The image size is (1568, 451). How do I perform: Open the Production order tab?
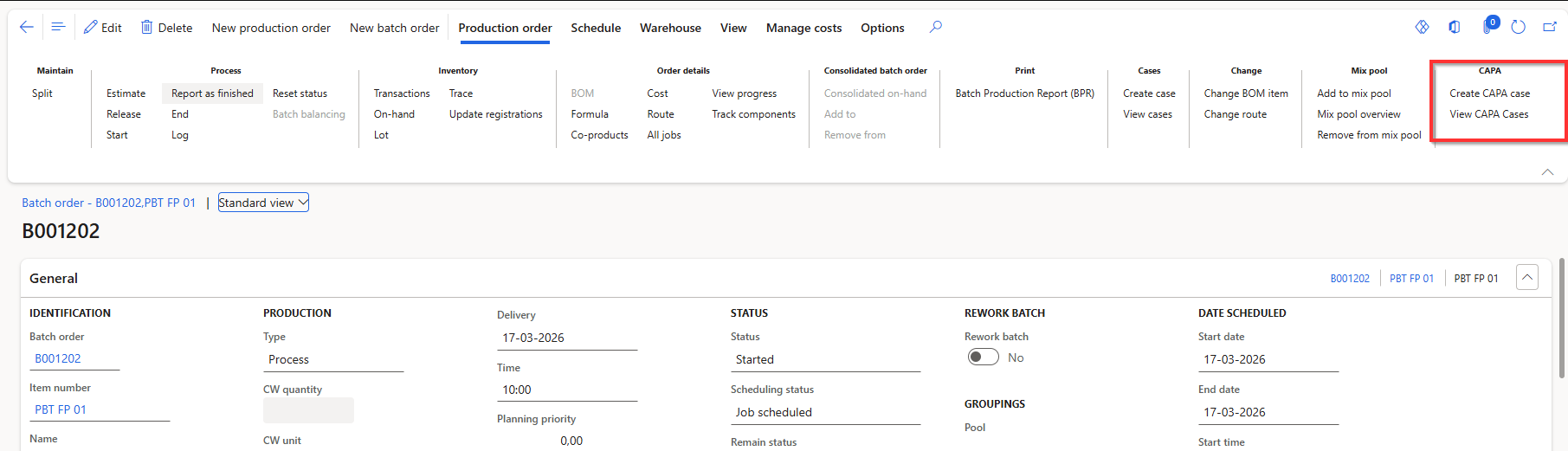[x=505, y=28]
